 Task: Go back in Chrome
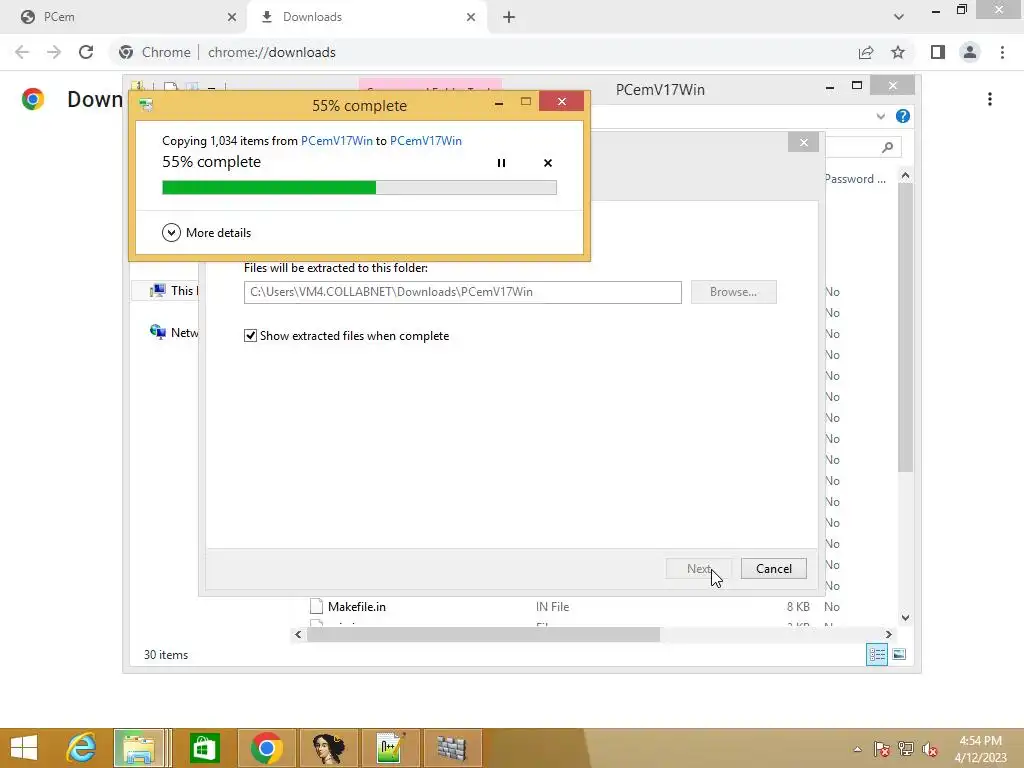(x=22, y=52)
